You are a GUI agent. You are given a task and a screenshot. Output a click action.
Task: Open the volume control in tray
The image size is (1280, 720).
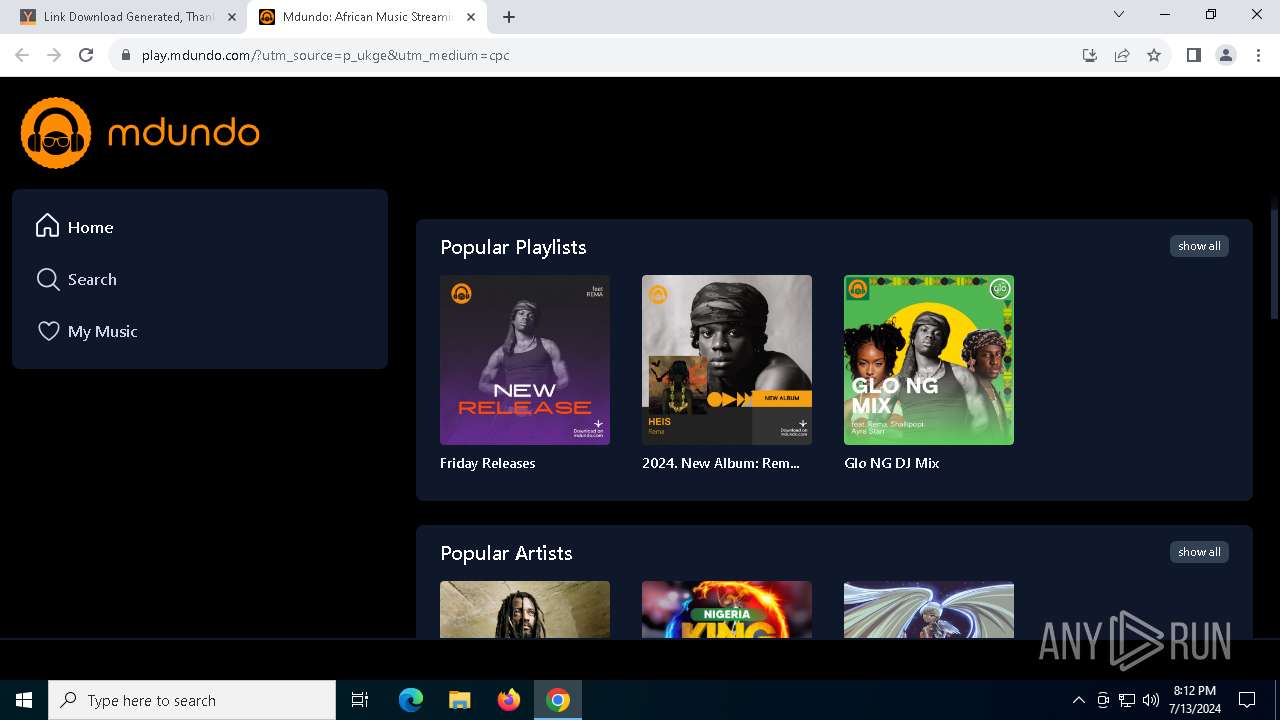(x=1151, y=700)
